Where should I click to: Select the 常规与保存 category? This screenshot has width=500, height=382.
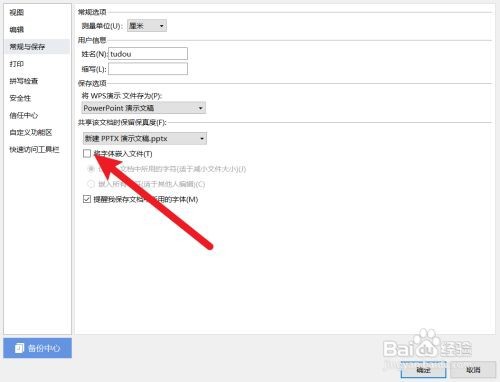pyautogui.click(x=37, y=47)
